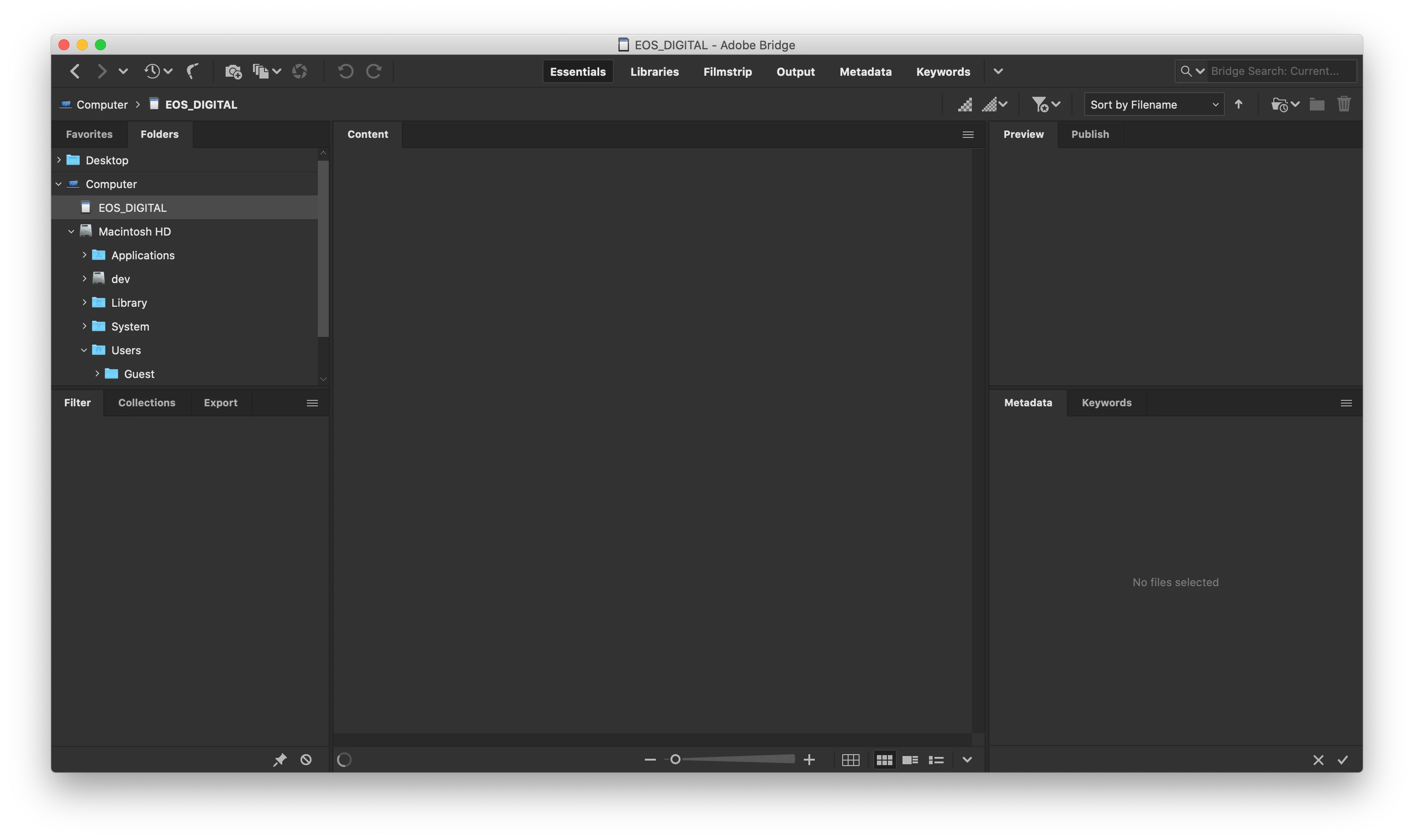Toggle the Keep filter when browsing pin

pyautogui.click(x=280, y=760)
